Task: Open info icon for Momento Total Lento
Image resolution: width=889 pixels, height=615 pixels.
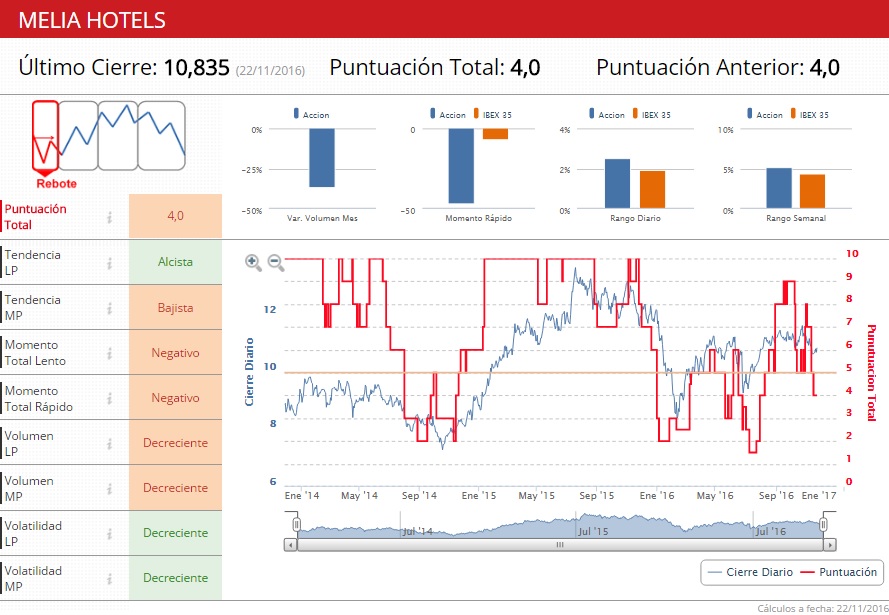Action: [x=109, y=353]
